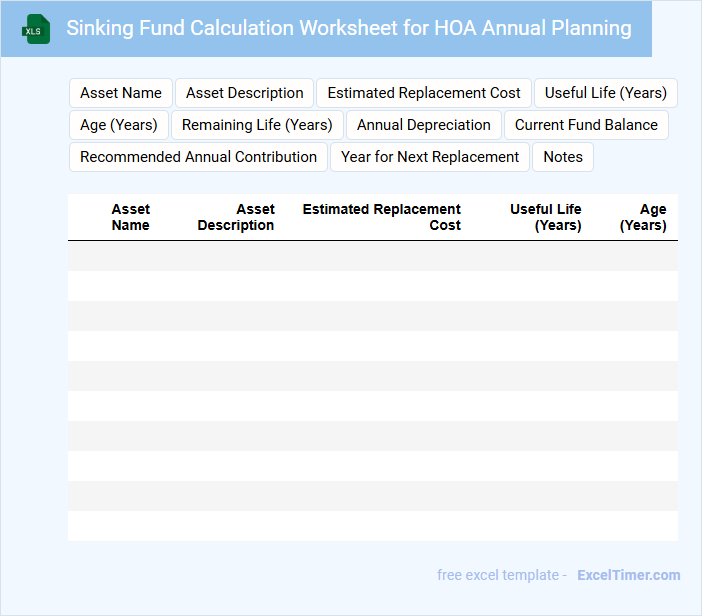Click the first empty table row
702x616 pixels.
point(372,256)
